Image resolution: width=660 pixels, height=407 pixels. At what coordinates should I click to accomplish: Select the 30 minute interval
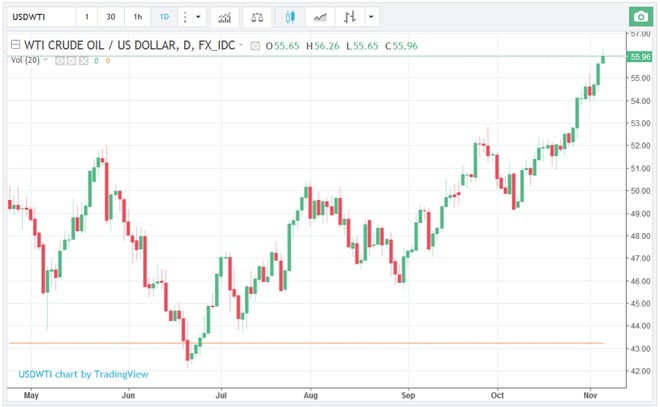[110, 17]
